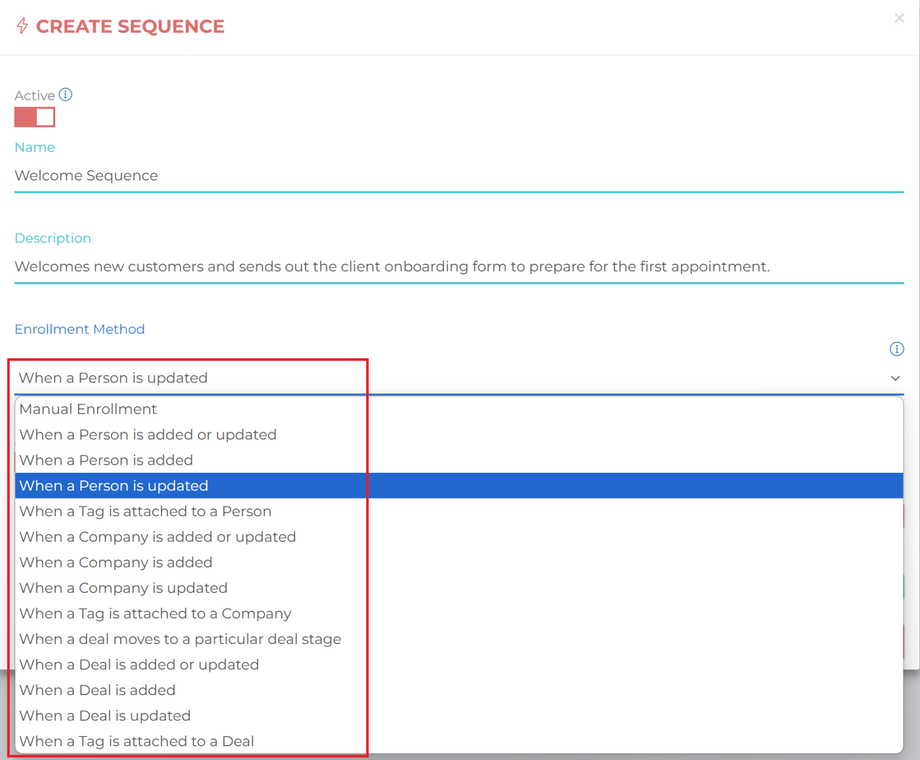
Task: Choose When a Tag is attached to a Person
Action: tap(145, 511)
